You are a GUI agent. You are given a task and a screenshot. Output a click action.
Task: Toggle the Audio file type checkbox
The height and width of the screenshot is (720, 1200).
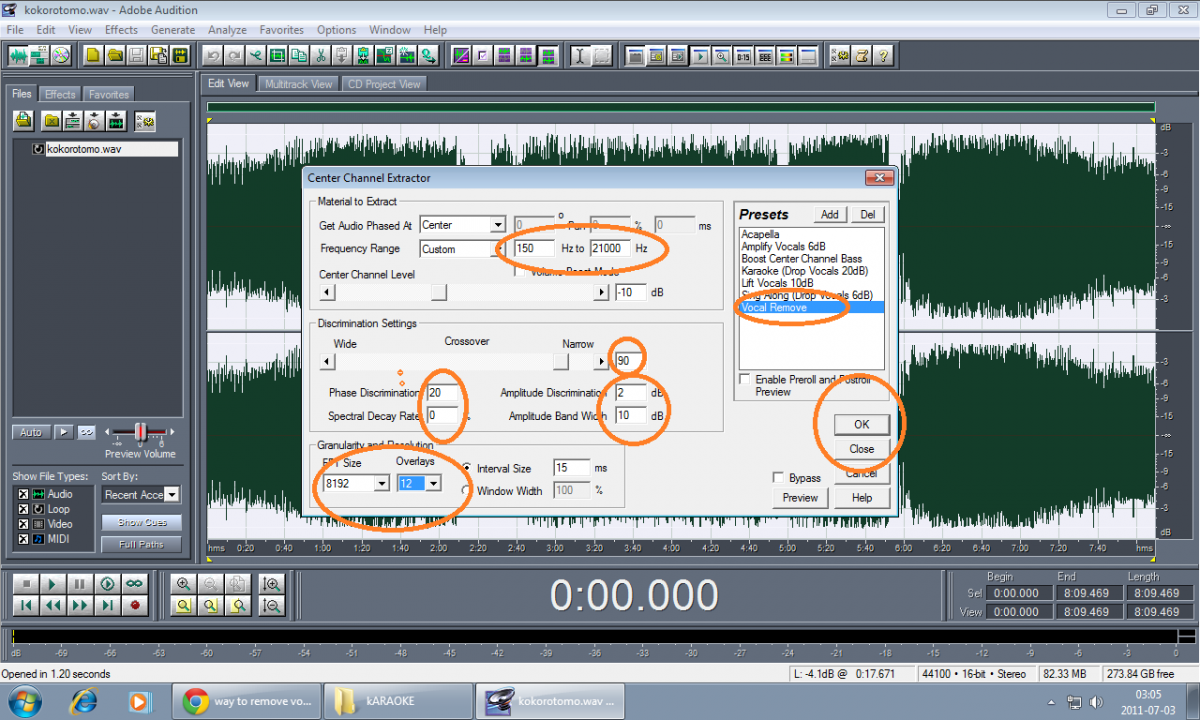coord(23,494)
